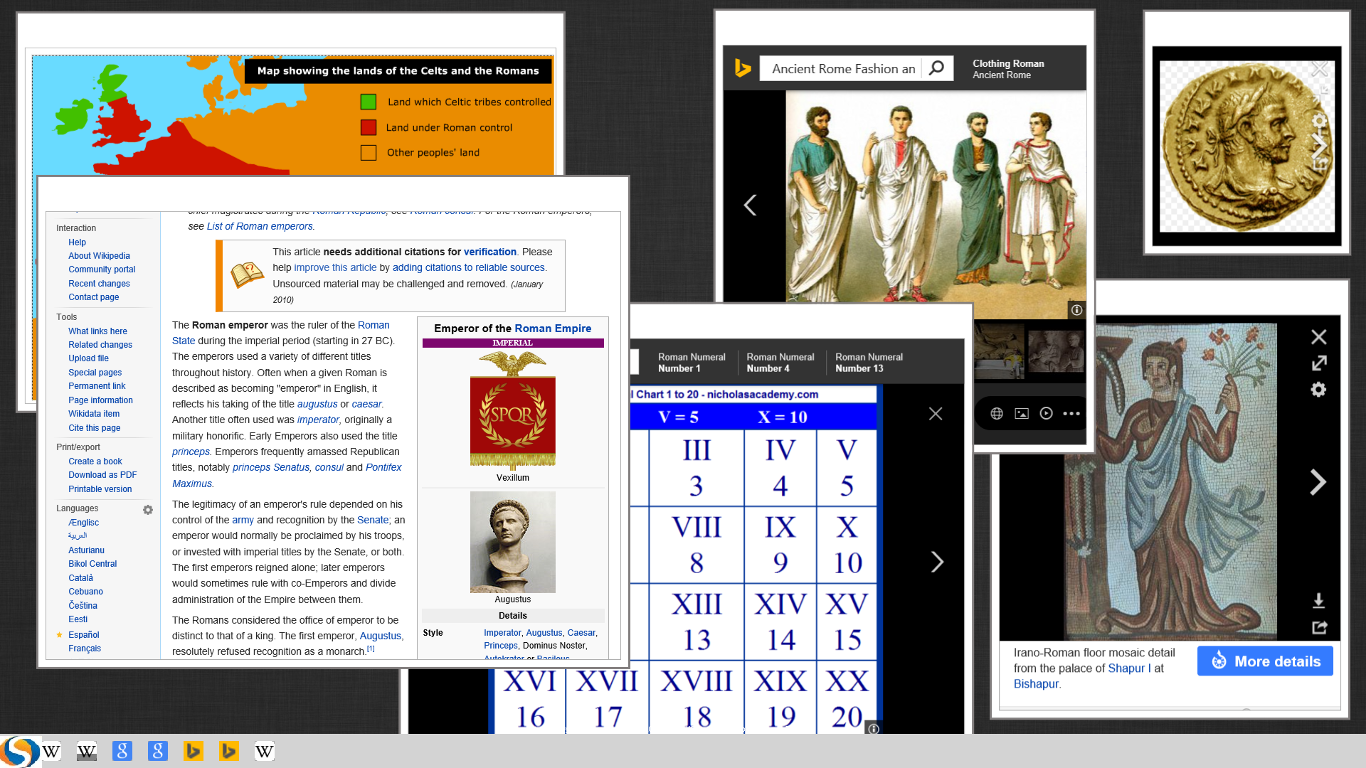Close the gold coin image viewer
1366x768 pixels.
1320,69
